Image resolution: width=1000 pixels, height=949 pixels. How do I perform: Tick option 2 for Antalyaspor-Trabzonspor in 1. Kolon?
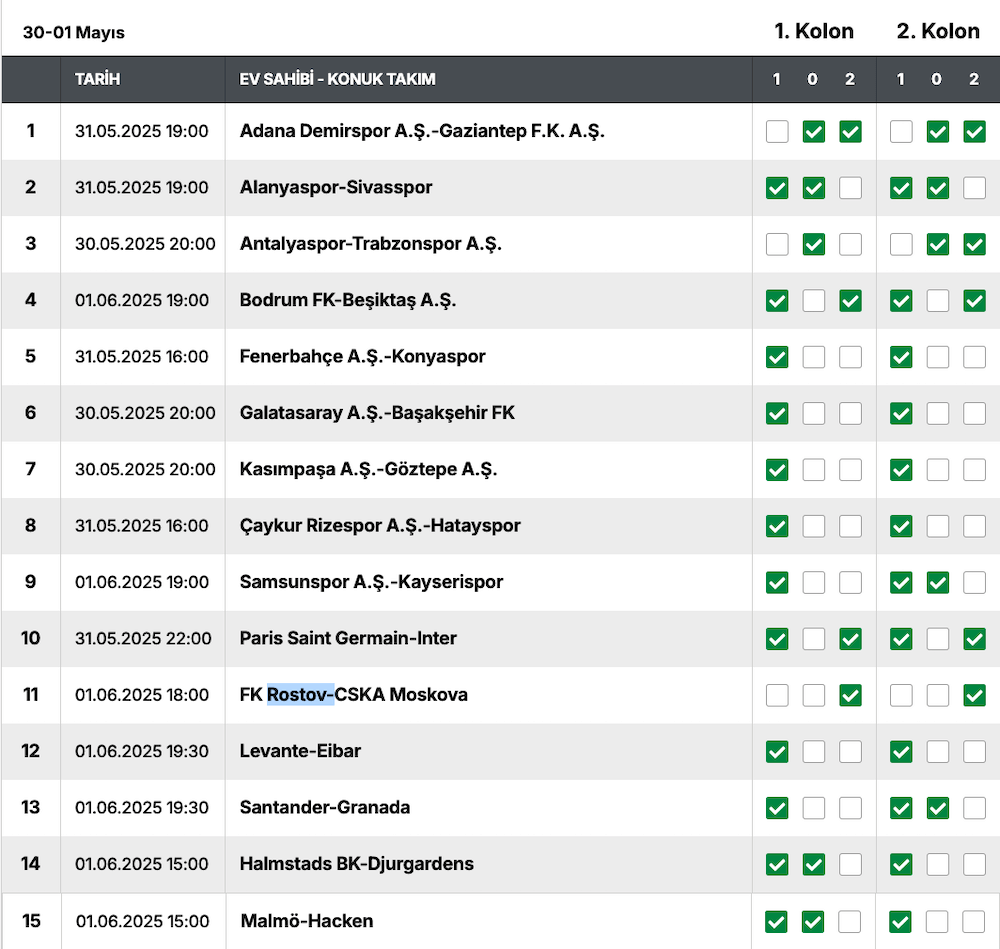click(x=850, y=244)
